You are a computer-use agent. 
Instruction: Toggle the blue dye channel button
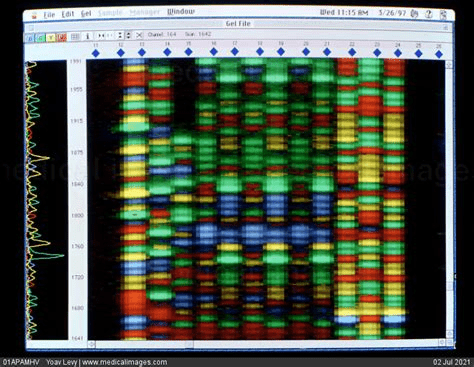click(x=30, y=38)
